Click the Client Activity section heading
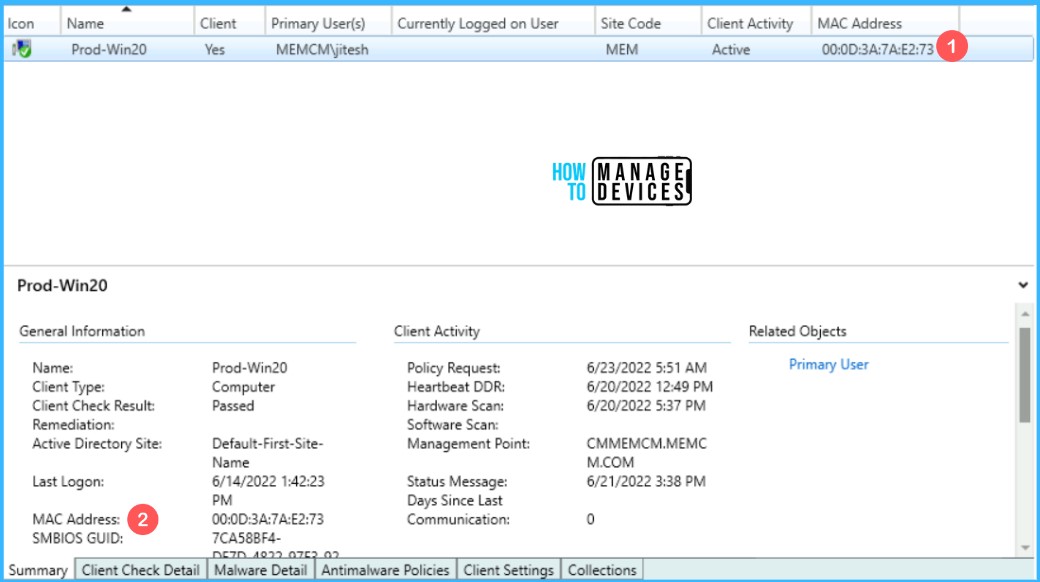Screen dimensions: 1040x582 436,331
